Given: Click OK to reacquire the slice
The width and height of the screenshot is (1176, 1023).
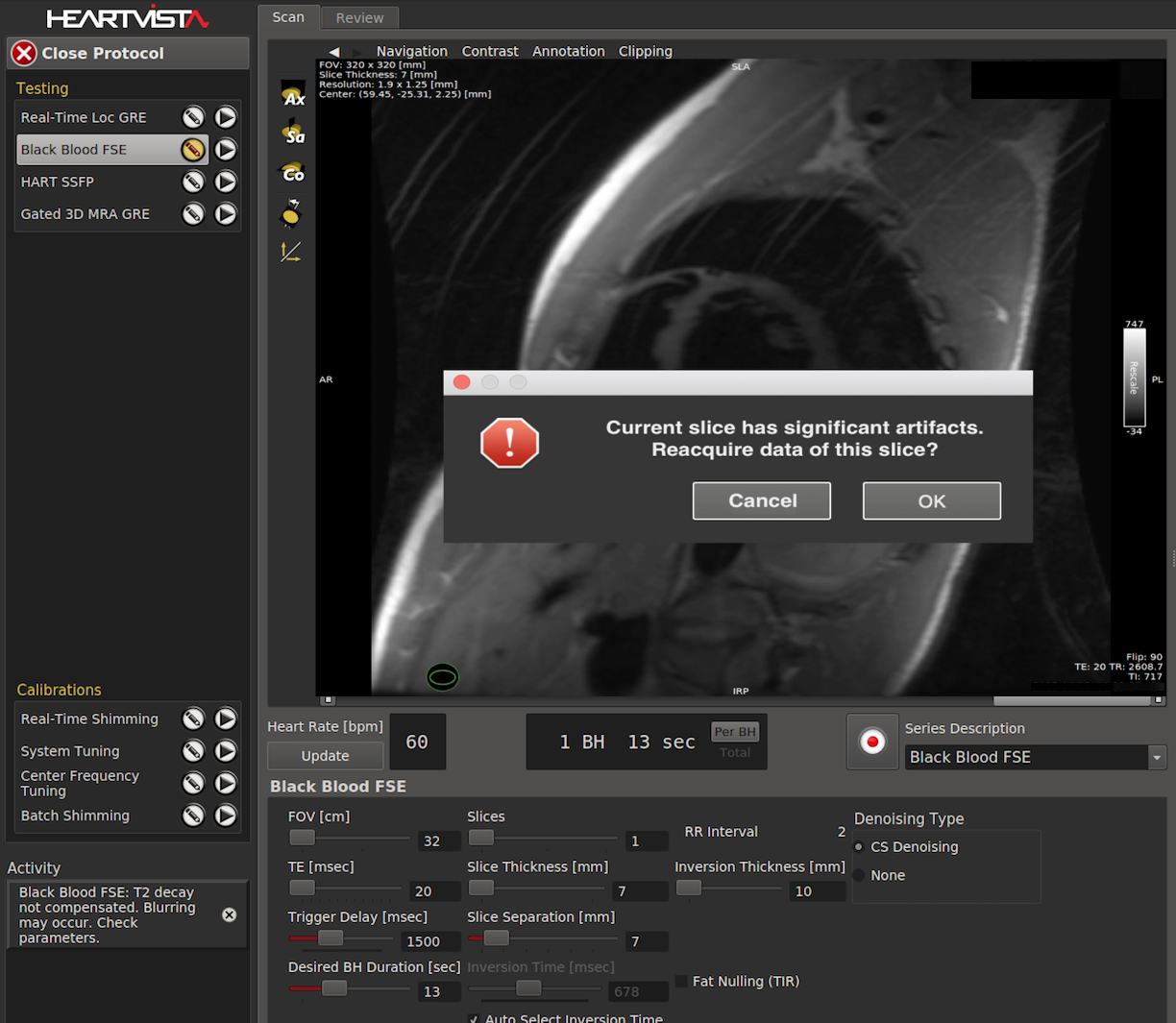Looking at the screenshot, I should (931, 500).
